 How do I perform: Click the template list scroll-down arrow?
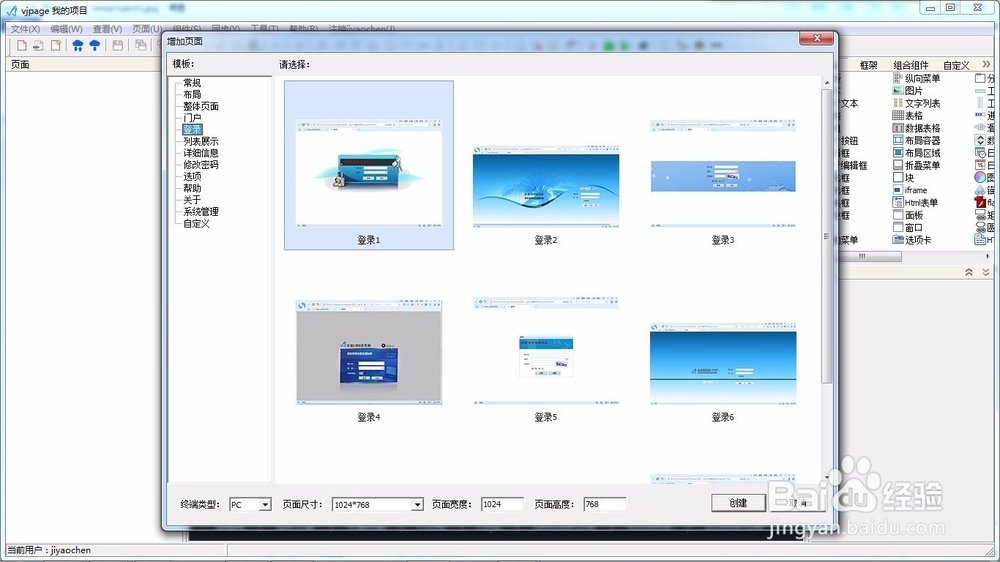click(827, 477)
